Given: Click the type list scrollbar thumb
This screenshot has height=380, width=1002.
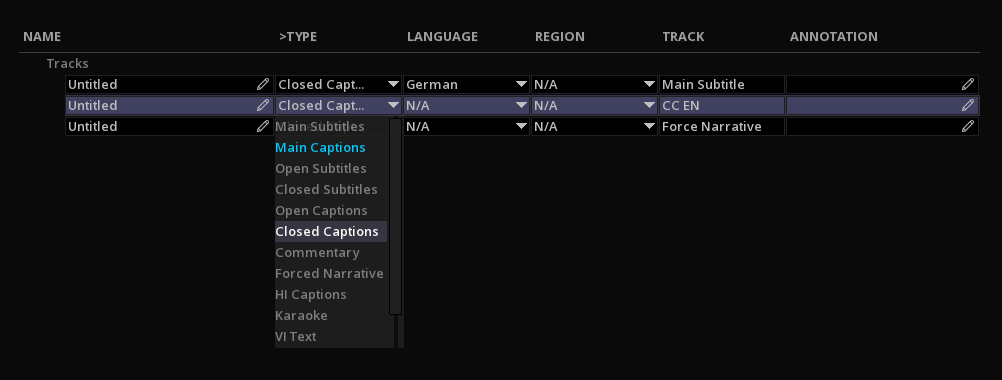Looking at the screenshot, I should (396, 217).
